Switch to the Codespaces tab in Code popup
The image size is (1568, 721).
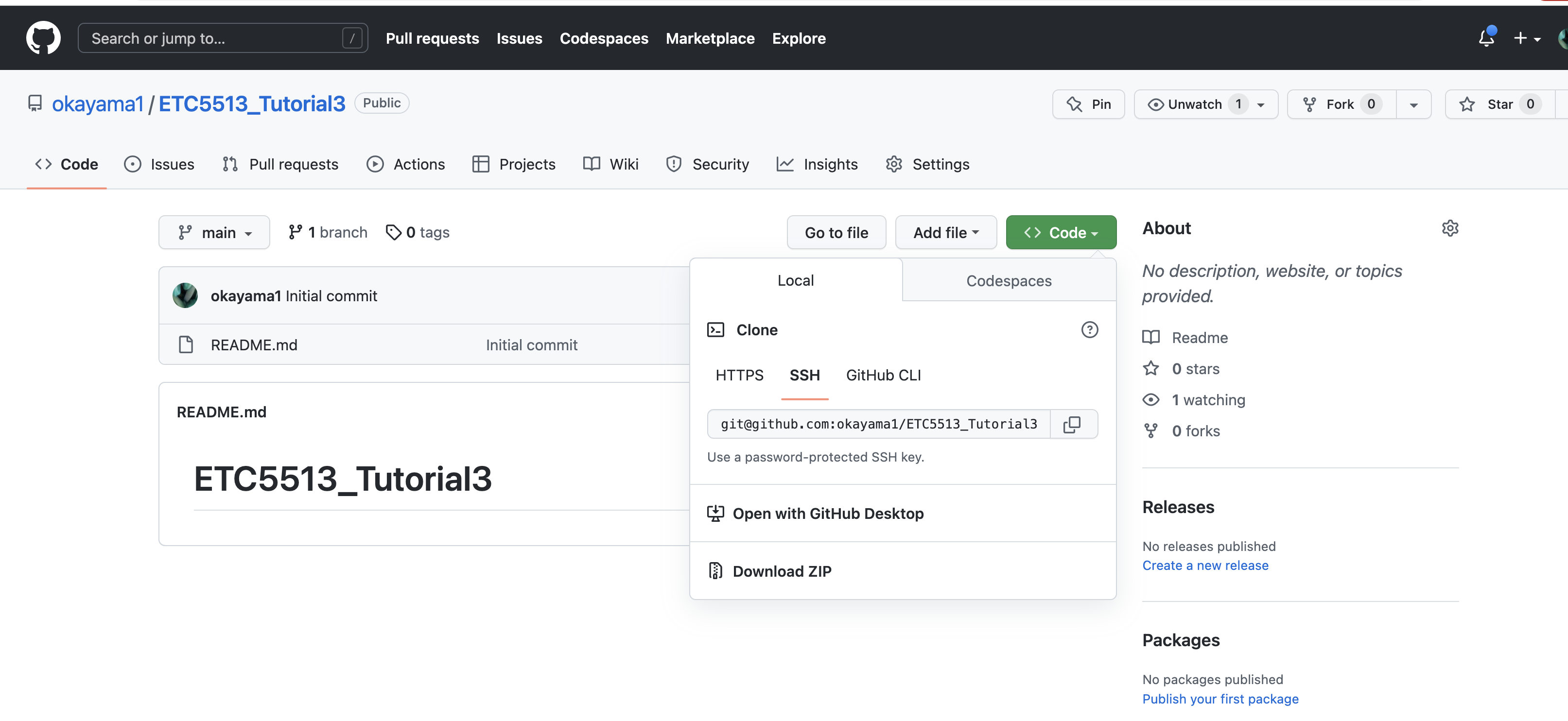coord(1009,280)
